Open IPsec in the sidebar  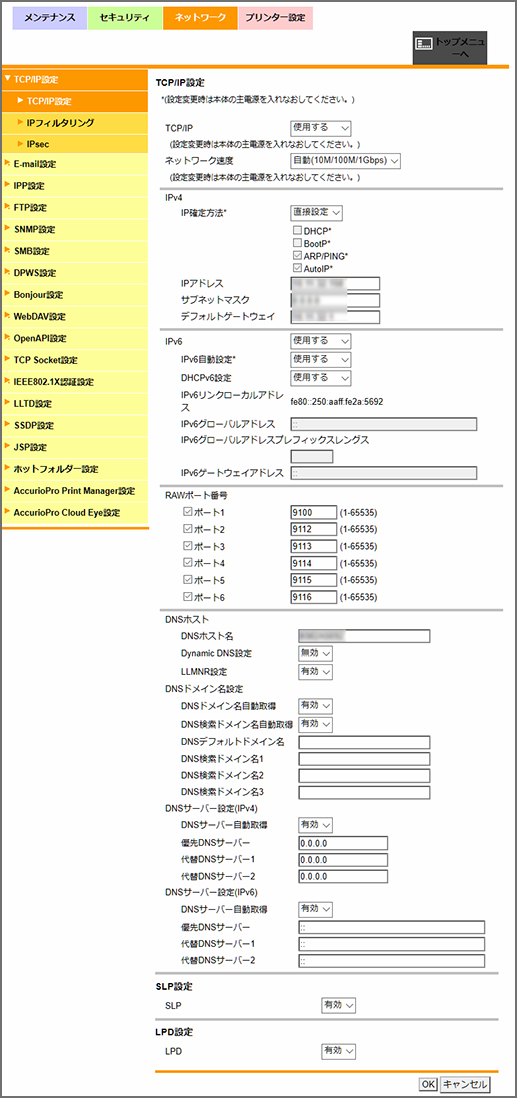pos(75,144)
